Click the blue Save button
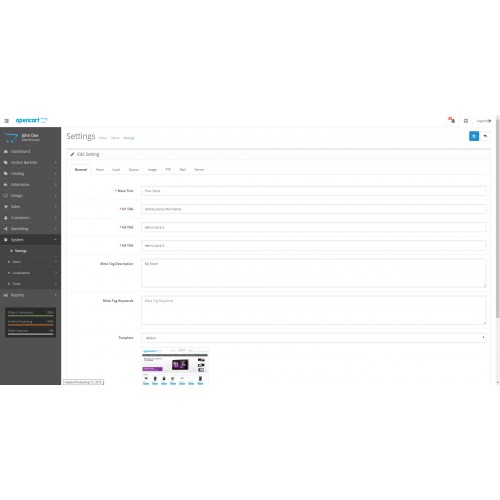Screen dimensions: 500x500 coord(474,136)
